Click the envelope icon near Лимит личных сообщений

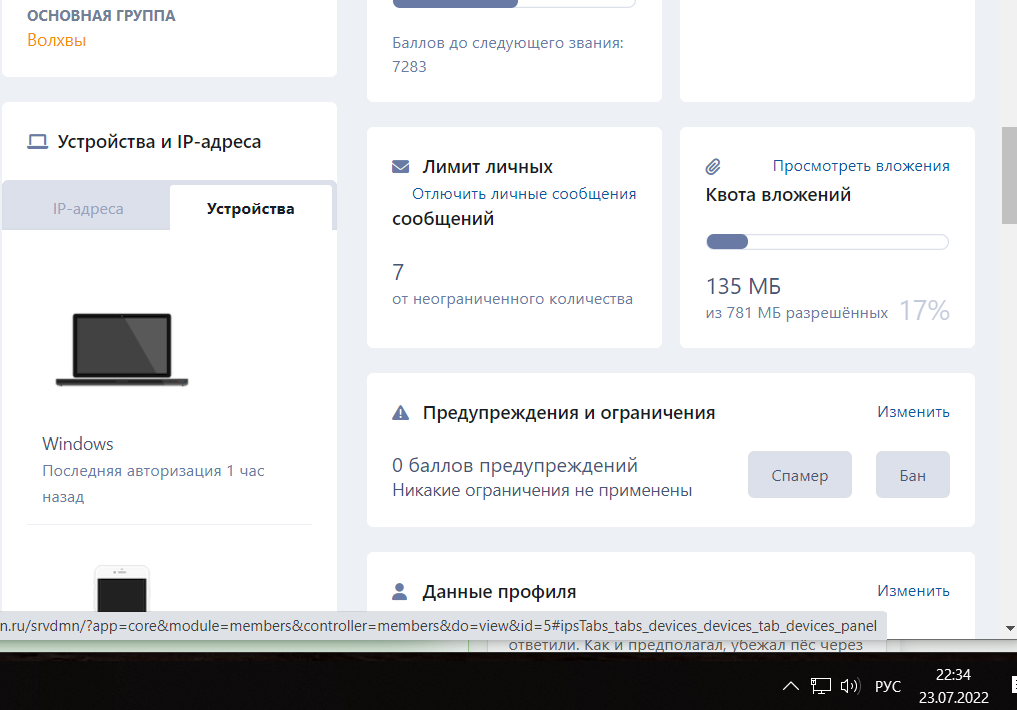click(x=401, y=167)
